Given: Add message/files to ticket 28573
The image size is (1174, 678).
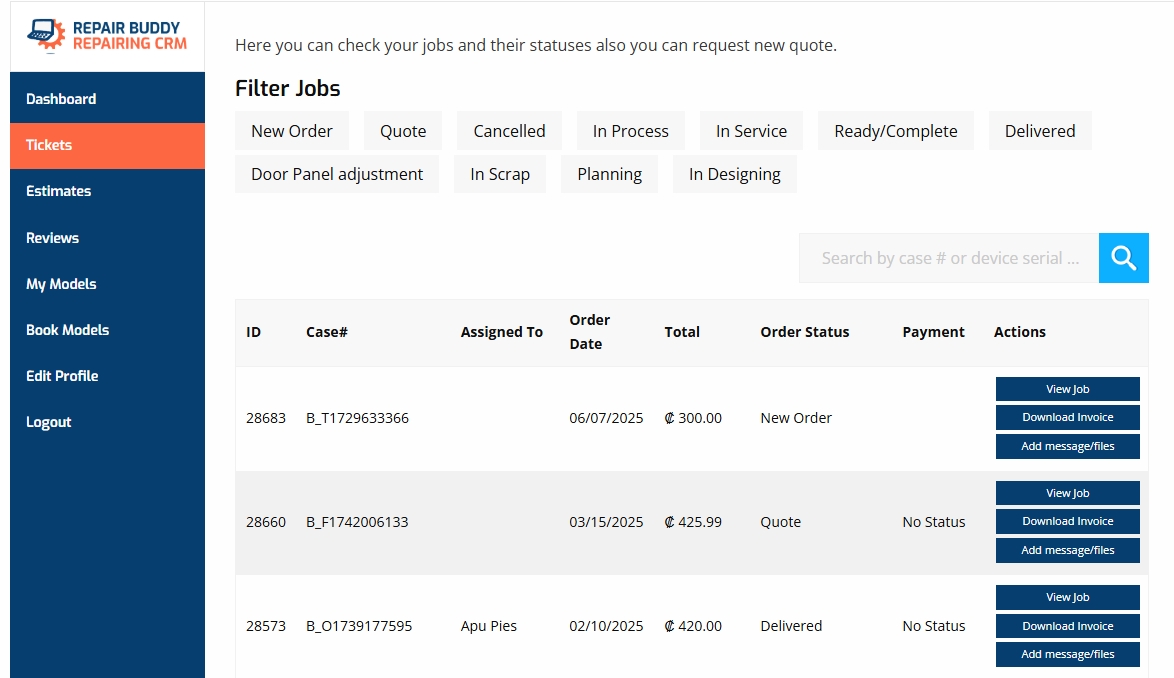Looking at the screenshot, I should 1067,654.
